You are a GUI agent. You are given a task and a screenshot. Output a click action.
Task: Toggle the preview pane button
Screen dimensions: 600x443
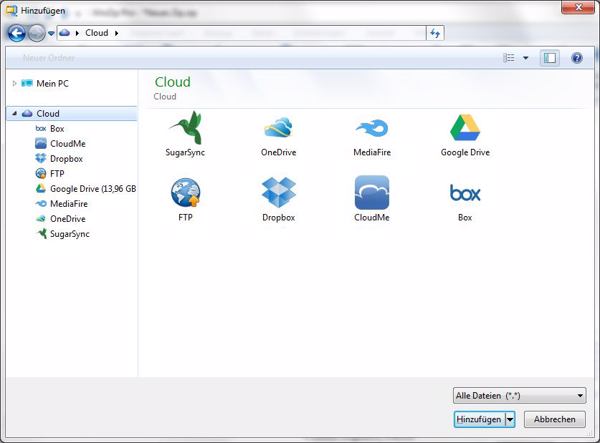tap(550, 58)
